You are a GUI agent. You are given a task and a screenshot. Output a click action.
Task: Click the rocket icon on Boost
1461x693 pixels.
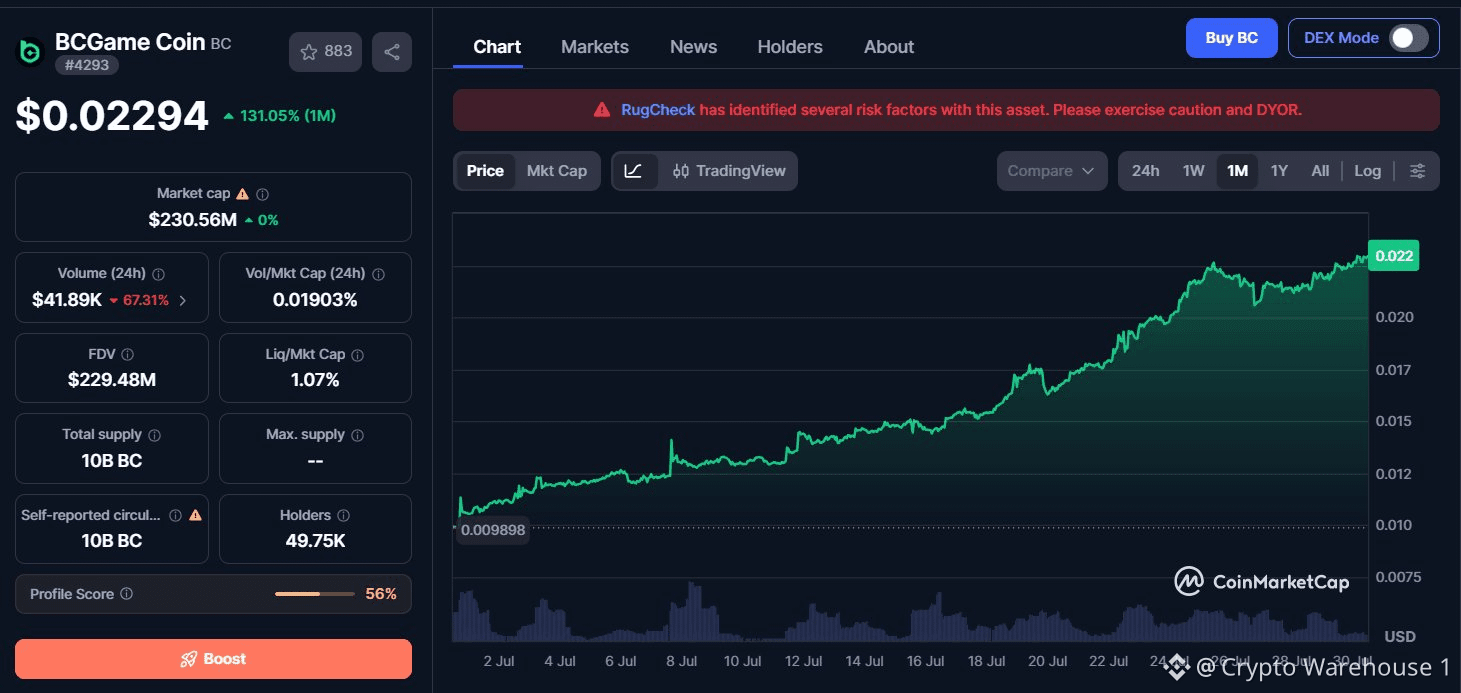188,659
